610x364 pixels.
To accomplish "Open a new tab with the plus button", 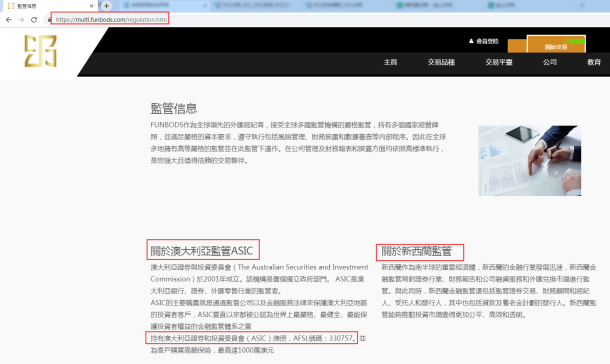I will (106, 5).
